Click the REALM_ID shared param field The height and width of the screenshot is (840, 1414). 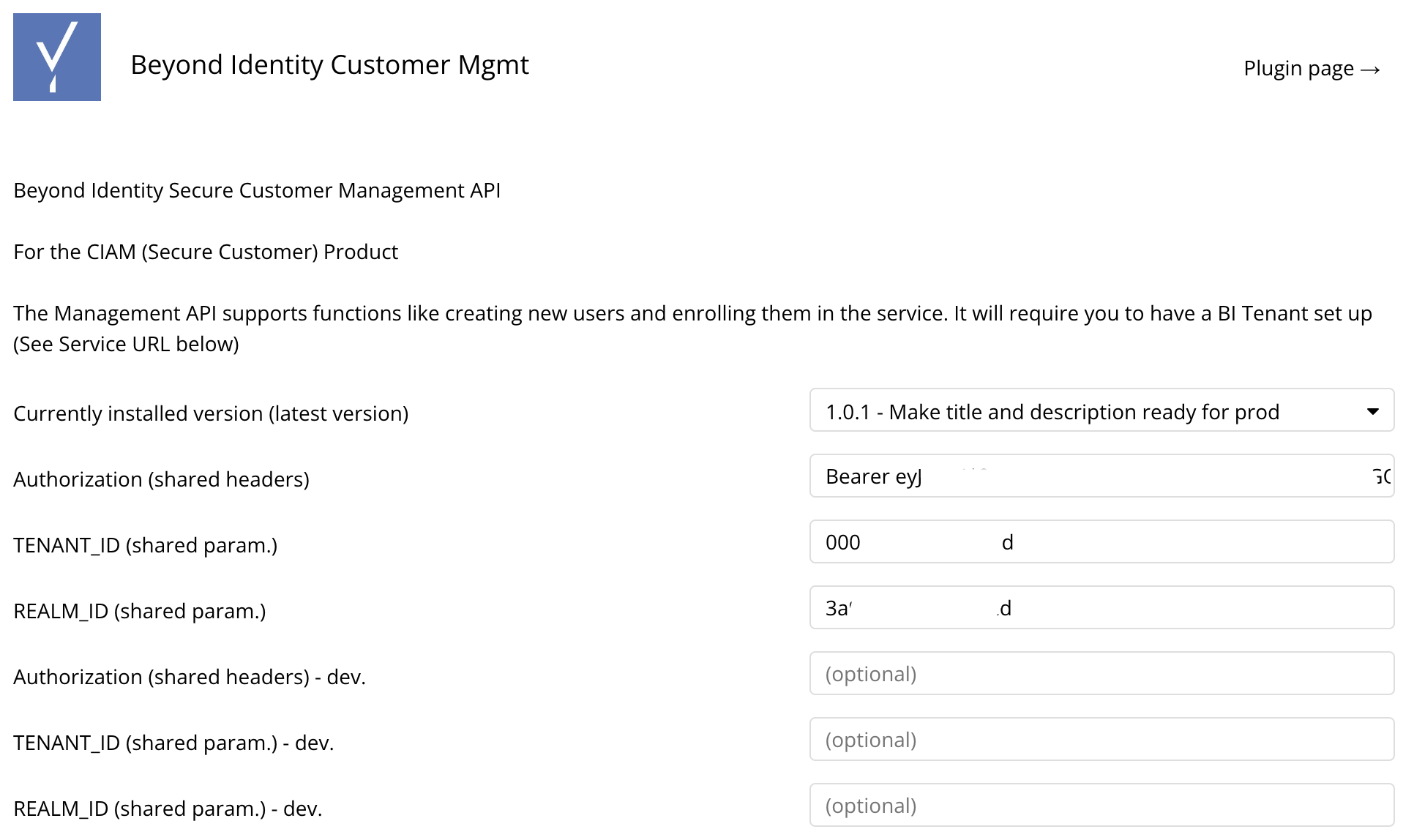coord(1101,608)
